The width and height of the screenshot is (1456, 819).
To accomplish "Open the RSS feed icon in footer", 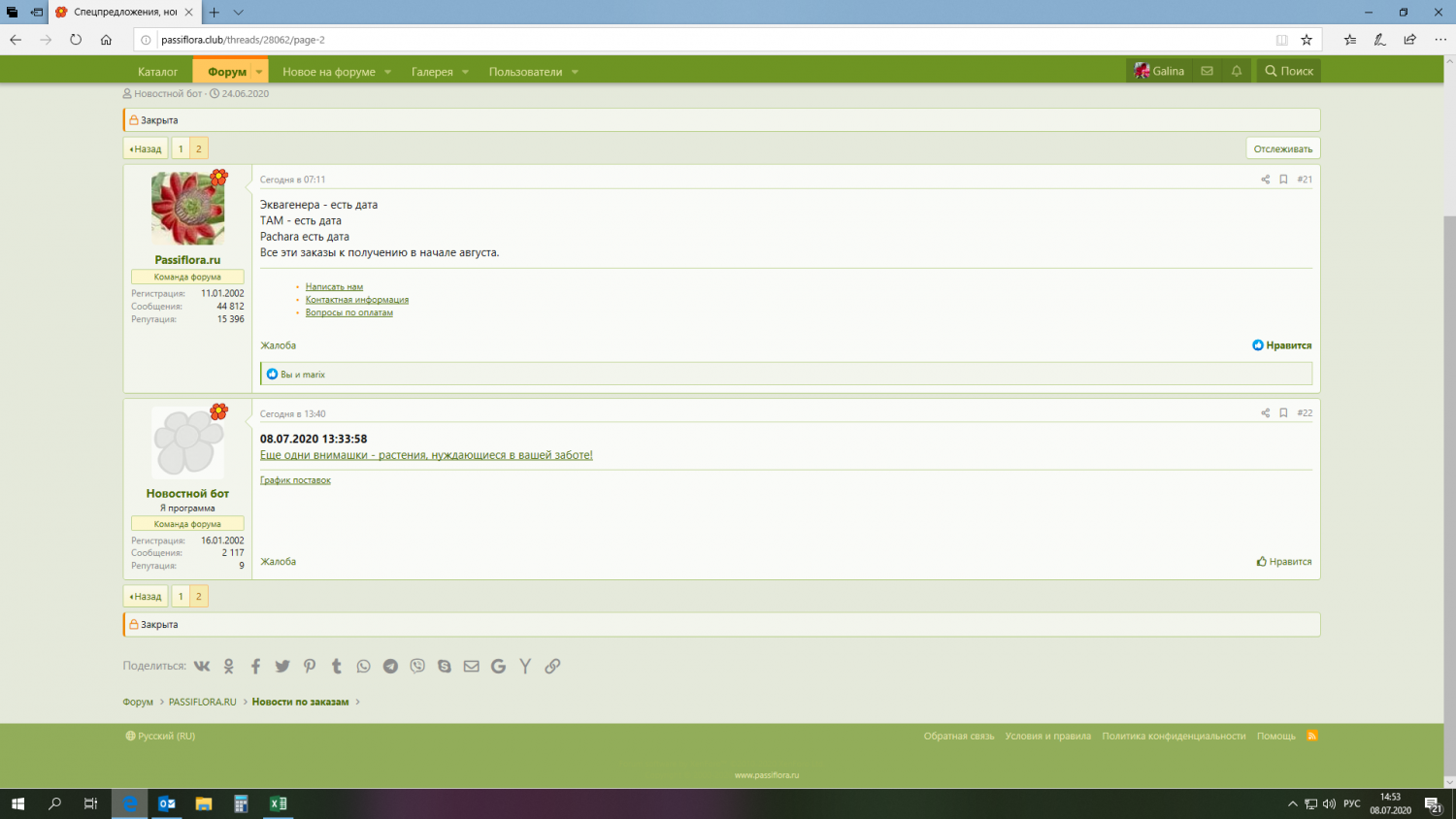I will point(1312,736).
